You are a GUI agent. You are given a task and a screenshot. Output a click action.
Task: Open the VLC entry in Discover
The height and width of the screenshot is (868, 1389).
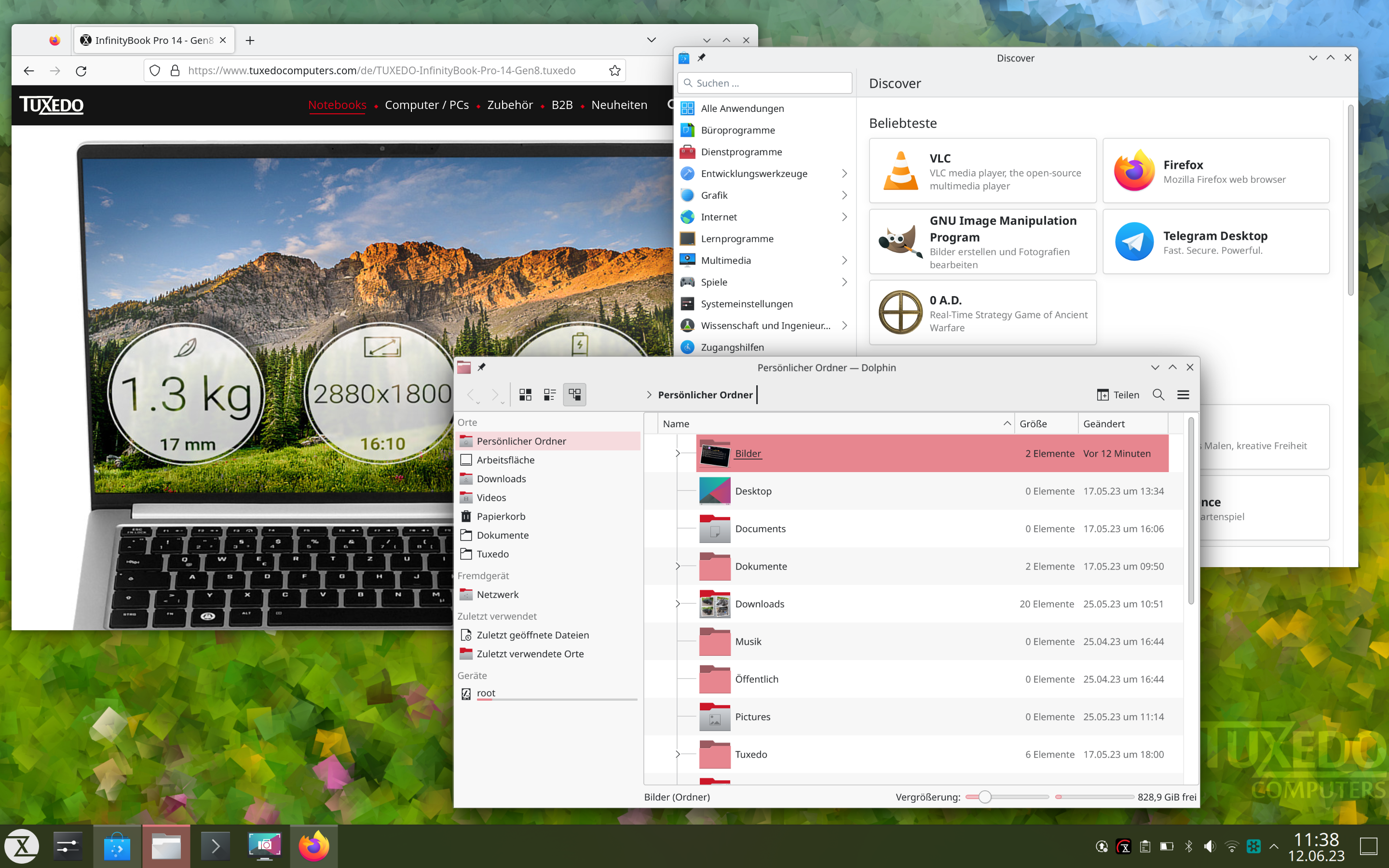pyautogui.click(x=982, y=171)
